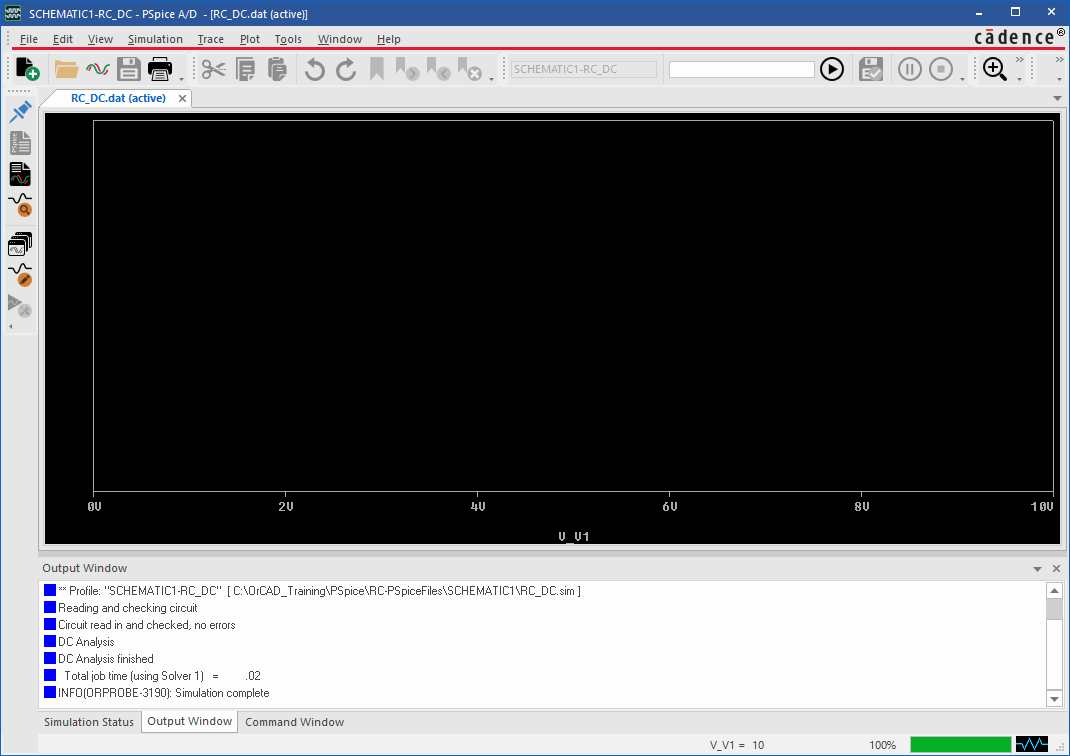The width and height of the screenshot is (1070, 756).
Task: Switch to Simulation Status tab
Action: pyautogui.click(x=89, y=722)
